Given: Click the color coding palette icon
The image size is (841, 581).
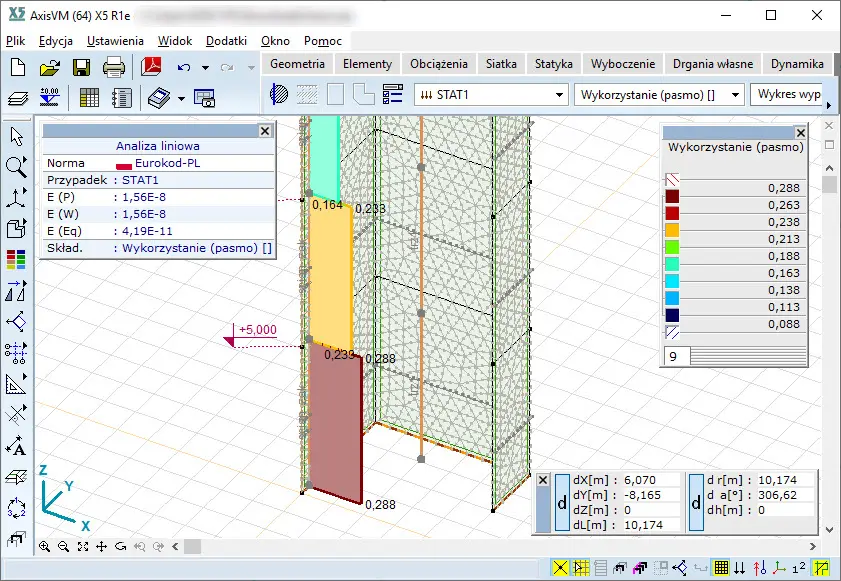Looking at the screenshot, I should click(16, 260).
